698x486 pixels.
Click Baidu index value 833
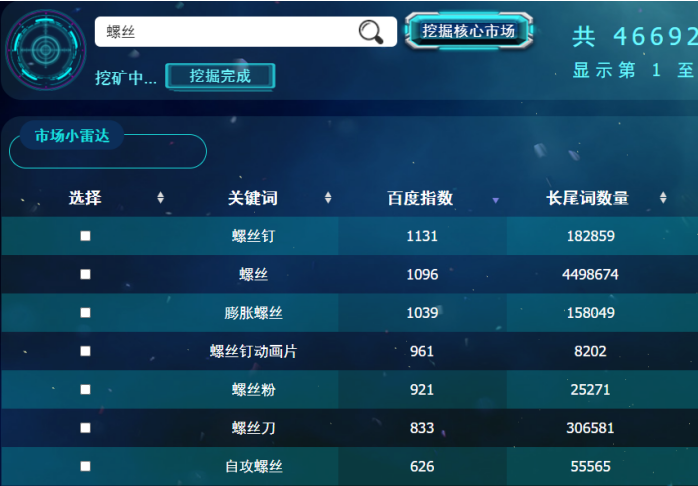[422, 428]
